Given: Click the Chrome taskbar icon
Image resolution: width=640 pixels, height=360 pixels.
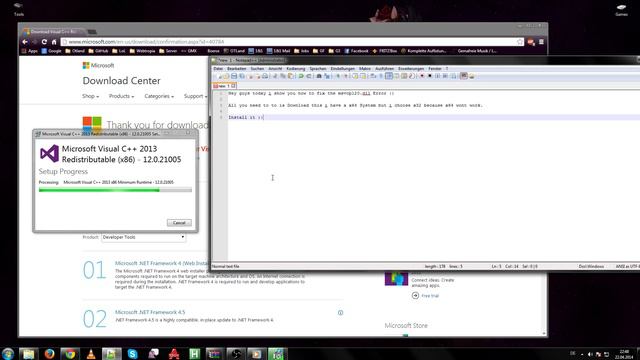Looking at the screenshot, I should pos(70,353).
